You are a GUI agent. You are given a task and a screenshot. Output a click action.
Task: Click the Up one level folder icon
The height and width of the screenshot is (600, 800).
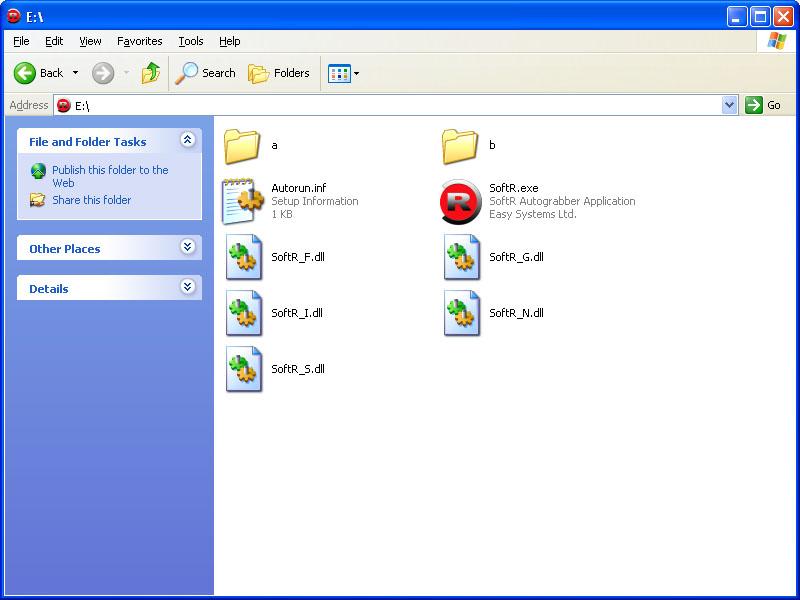tap(151, 73)
